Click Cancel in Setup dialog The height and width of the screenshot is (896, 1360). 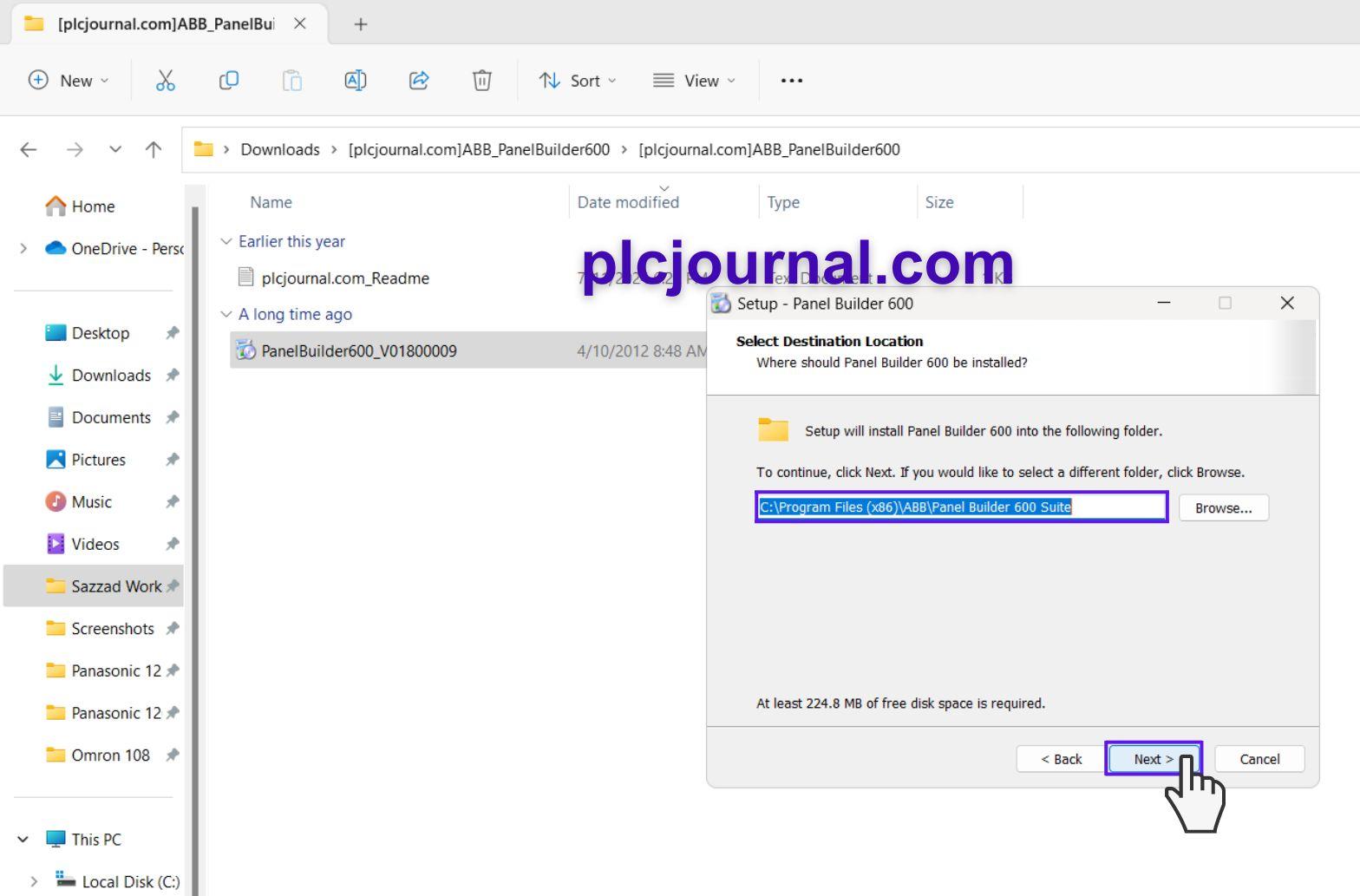click(x=1259, y=759)
